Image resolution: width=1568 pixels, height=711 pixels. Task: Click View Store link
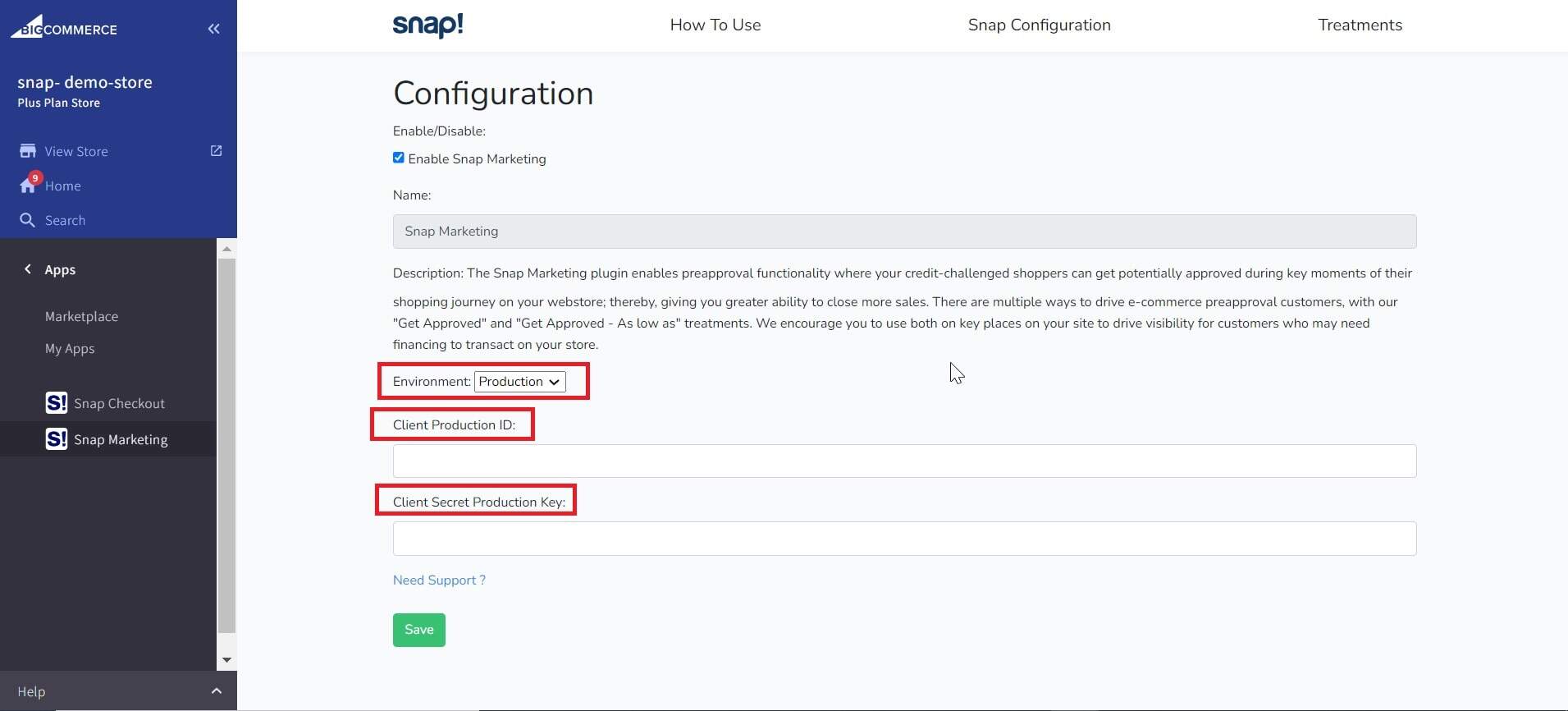coord(76,151)
